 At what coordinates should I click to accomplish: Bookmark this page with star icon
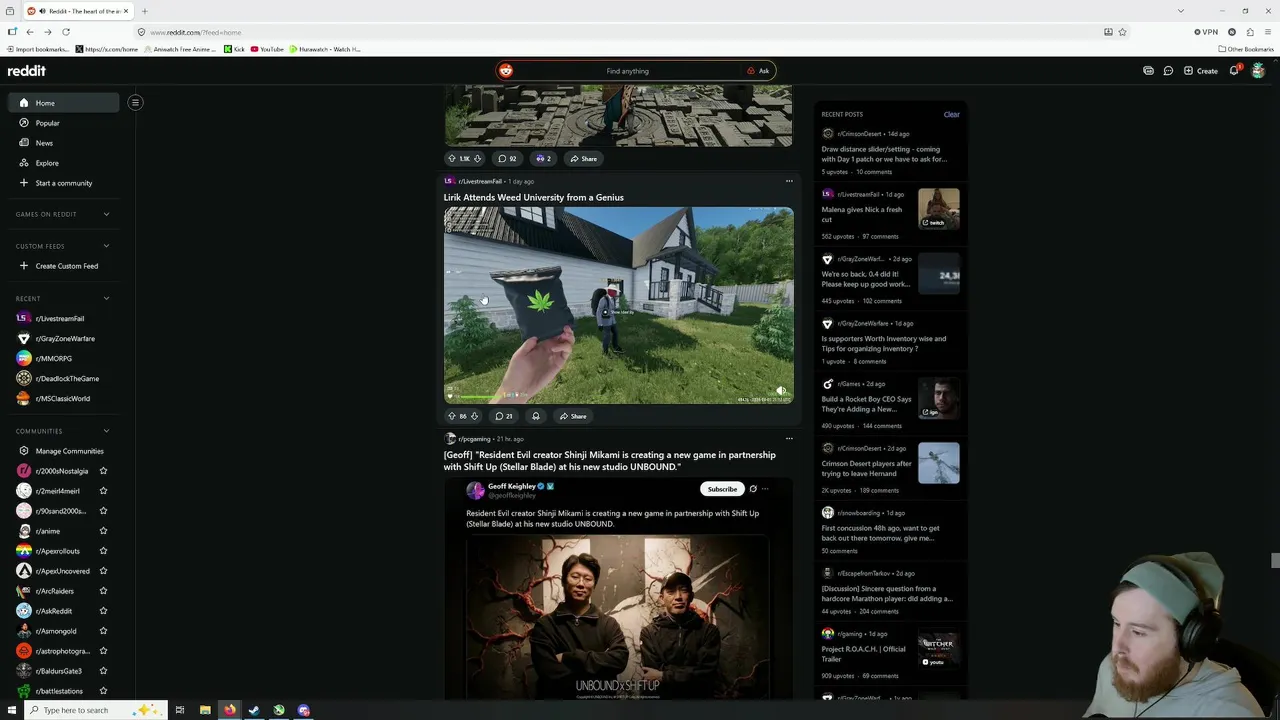click(1122, 32)
